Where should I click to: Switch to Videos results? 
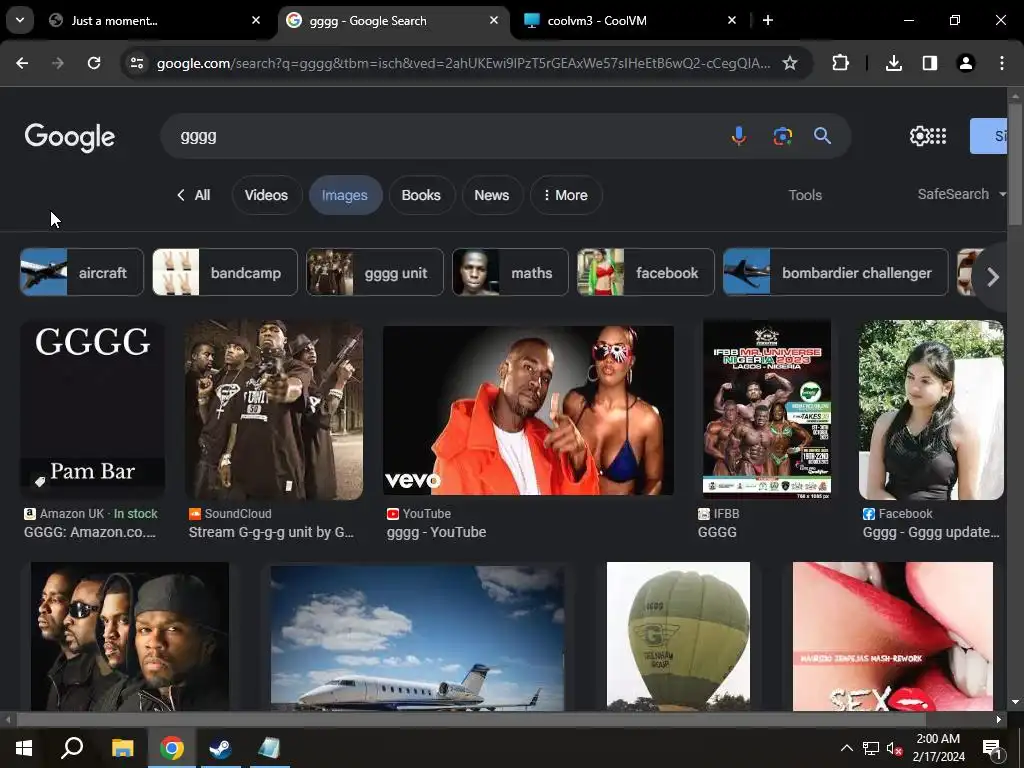tap(266, 195)
